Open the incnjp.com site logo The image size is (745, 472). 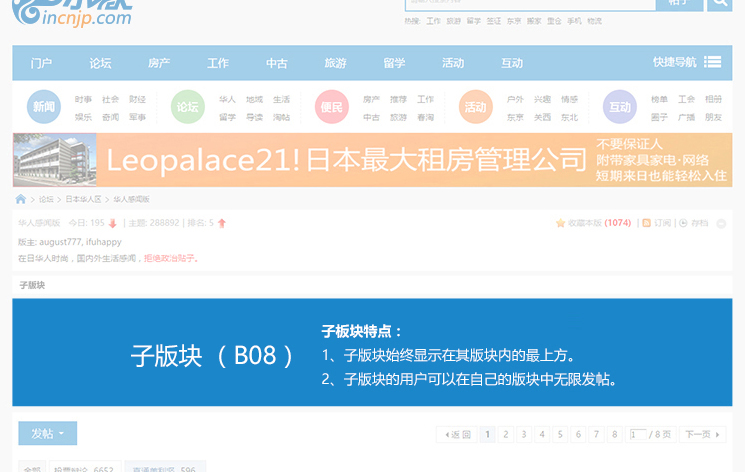pos(72,13)
